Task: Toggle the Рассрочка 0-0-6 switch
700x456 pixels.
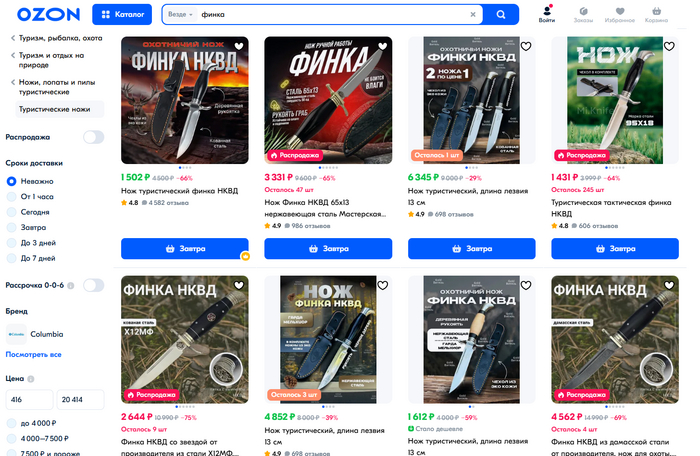Action: pyautogui.click(x=93, y=285)
